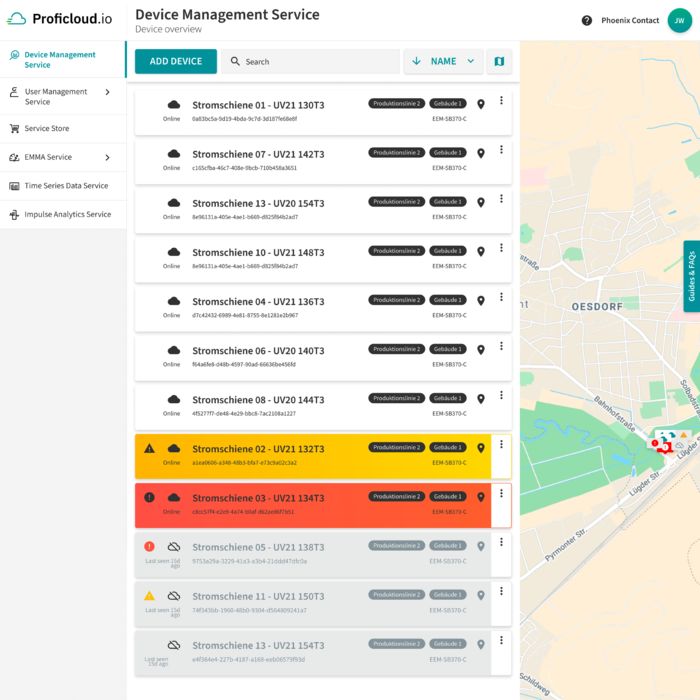Open the help question mark icon

(x=587, y=21)
